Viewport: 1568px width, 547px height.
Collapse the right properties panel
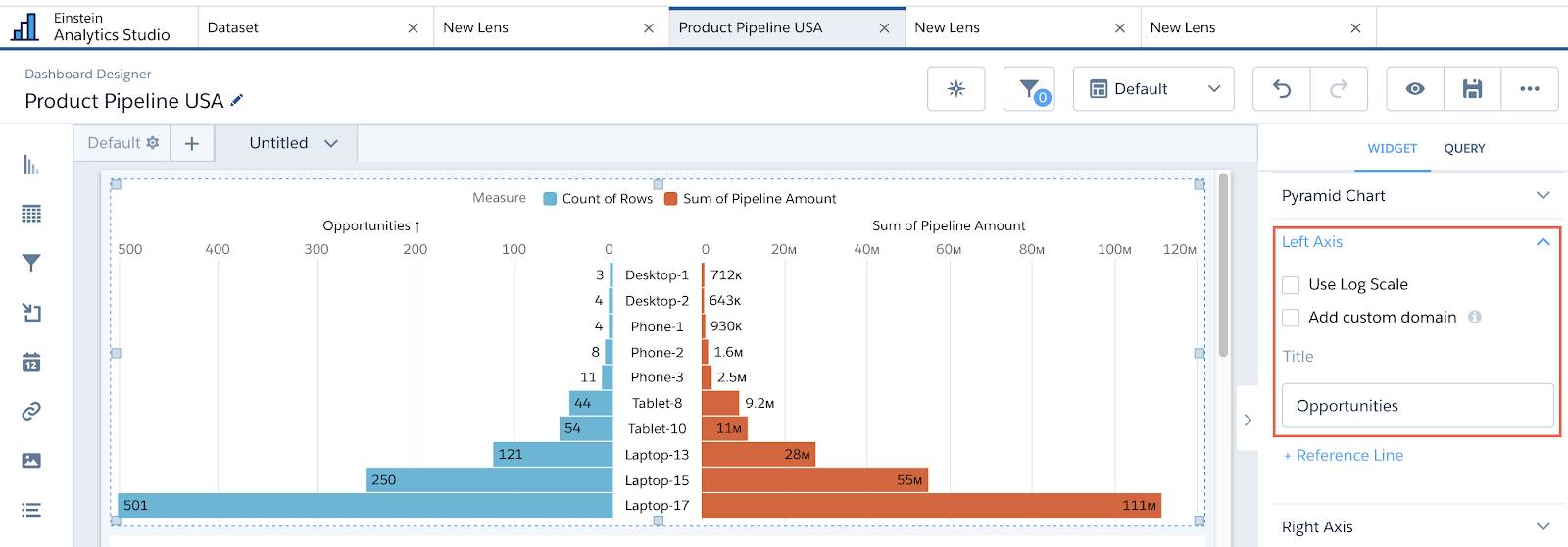[x=1248, y=420]
